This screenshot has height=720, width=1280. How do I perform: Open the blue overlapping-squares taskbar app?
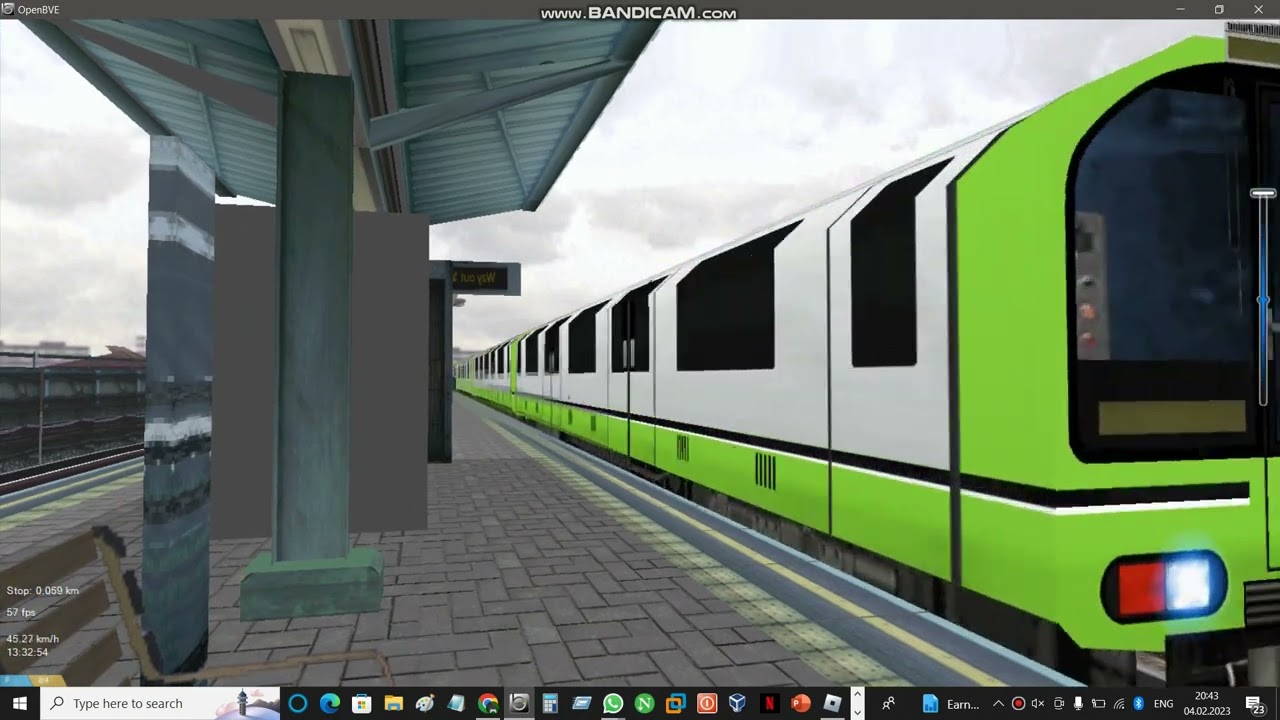(x=676, y=703)
